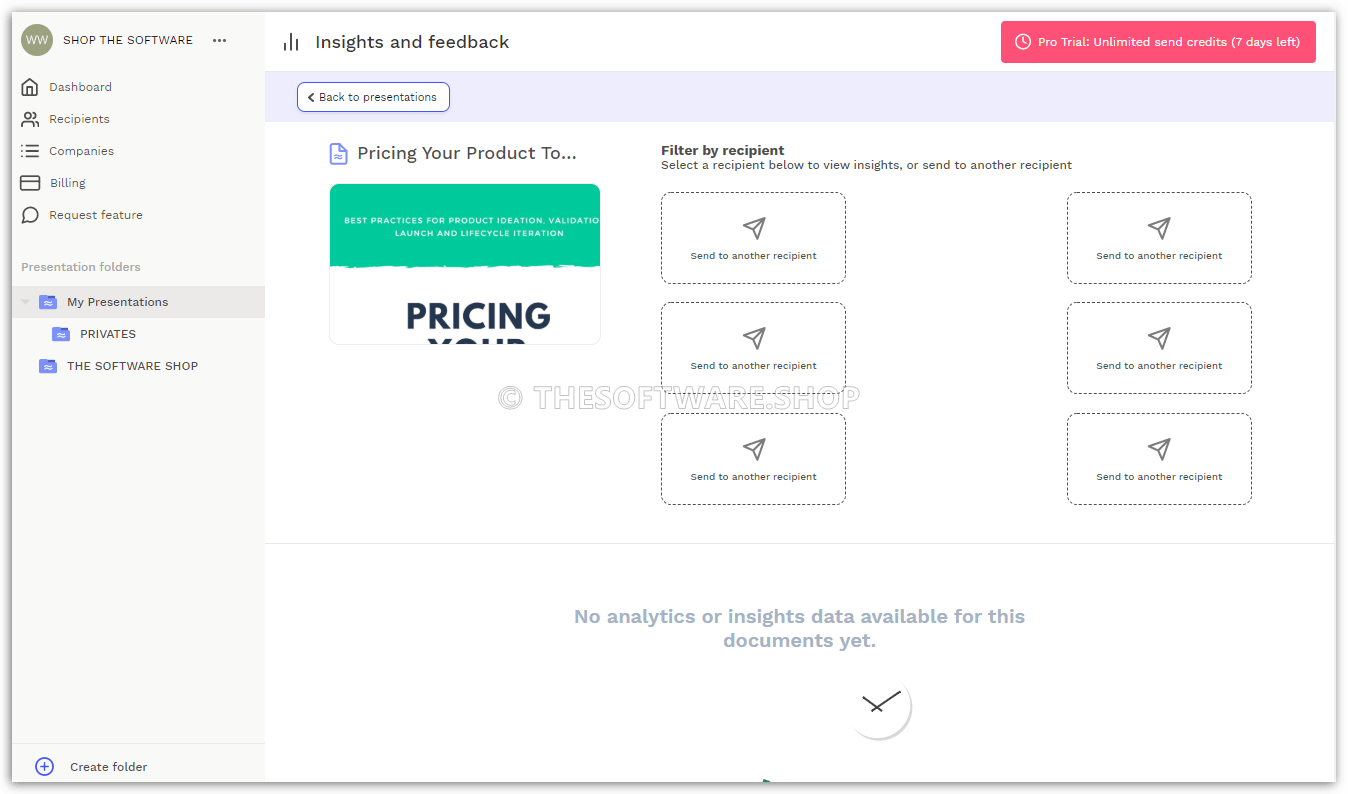
Task: Click the plus icon beside Create folder
Action: (x=44, y=766)
